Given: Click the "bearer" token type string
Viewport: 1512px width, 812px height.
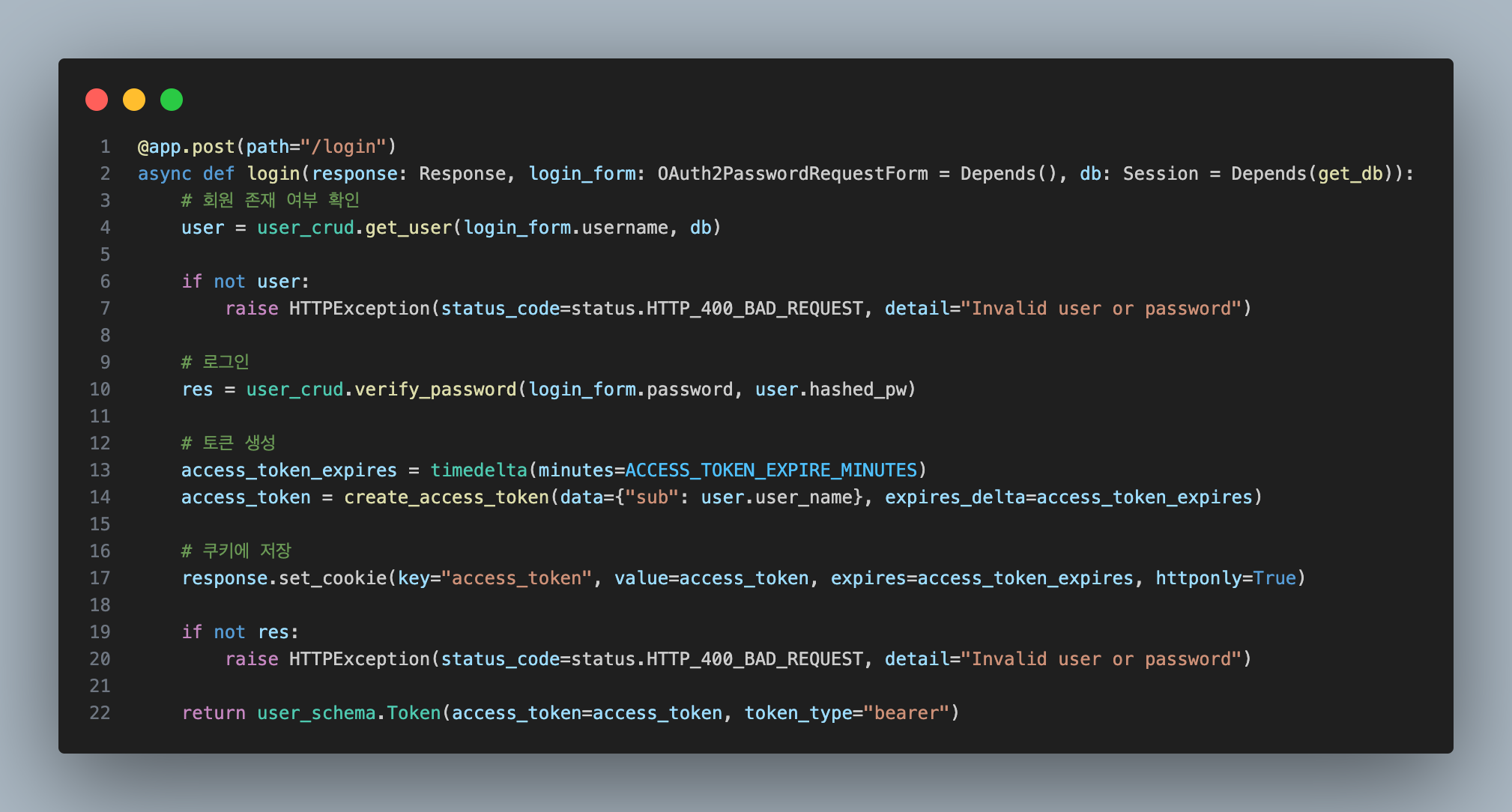Looking at the screenshot, I should point(907,713).
